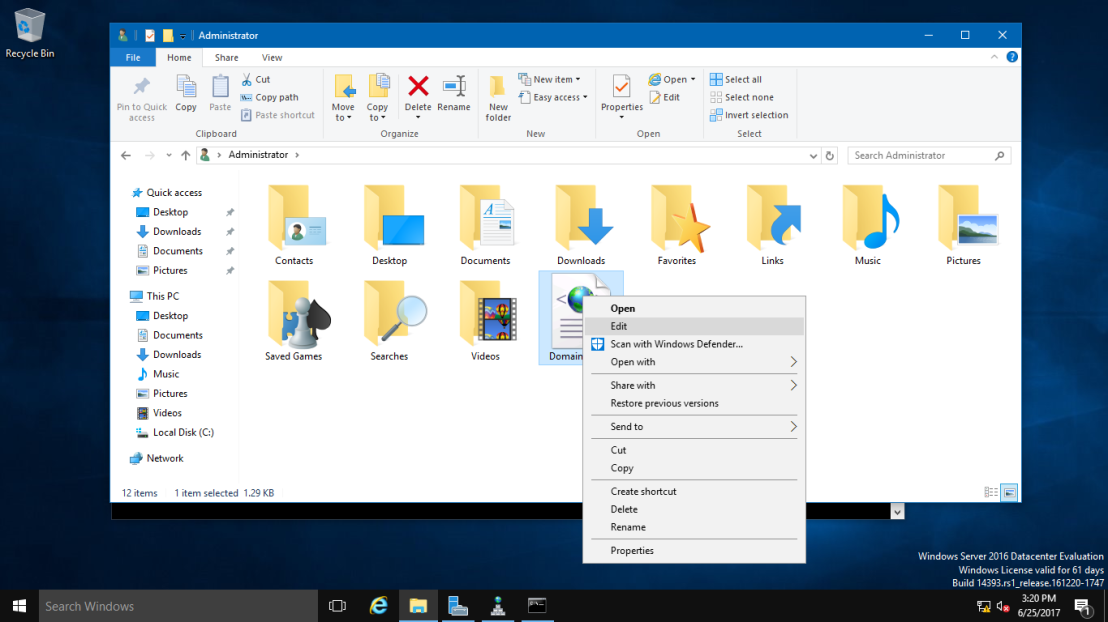
Task: Click the Back navigation arrow
Action: (126, 155)
